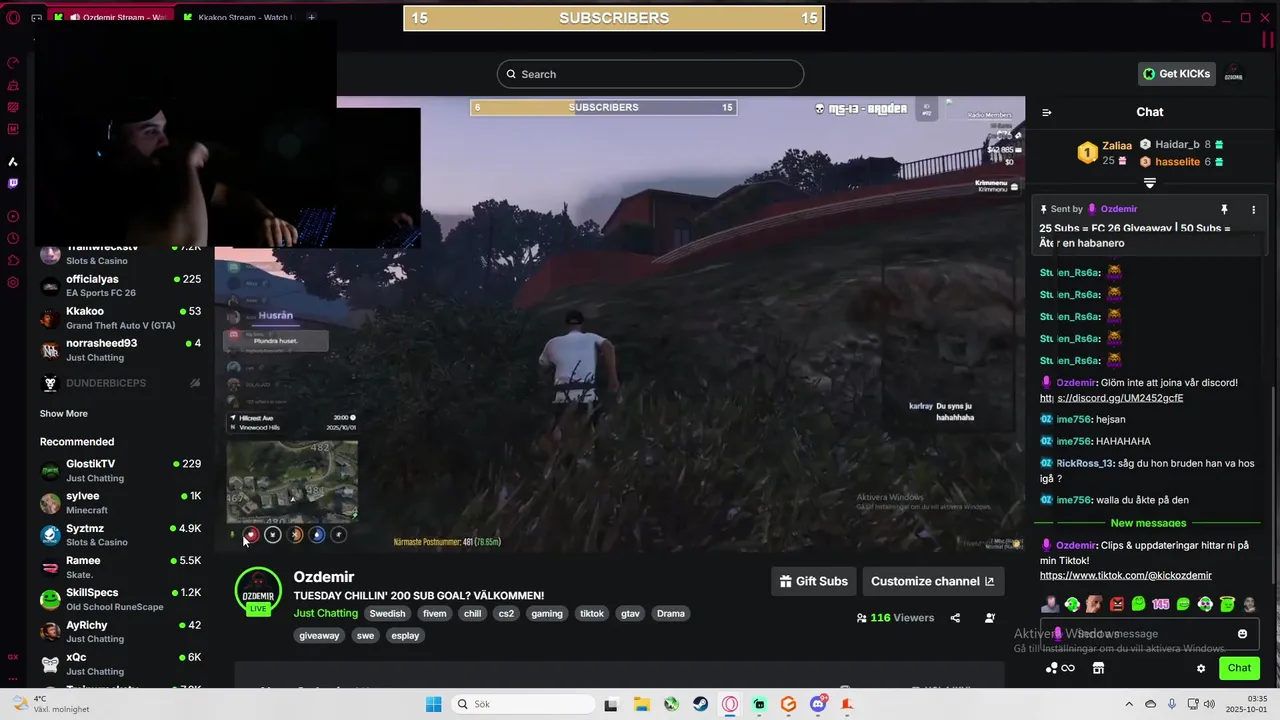Open Windows Start menu
The height and width of the screenshot is (720, 1280).
(433, 704)
